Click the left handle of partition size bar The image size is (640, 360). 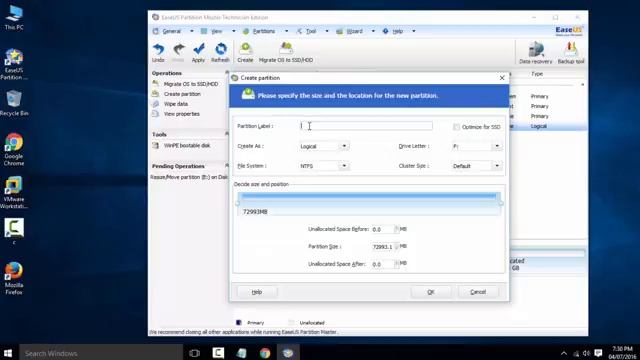[x=238, y=203]
